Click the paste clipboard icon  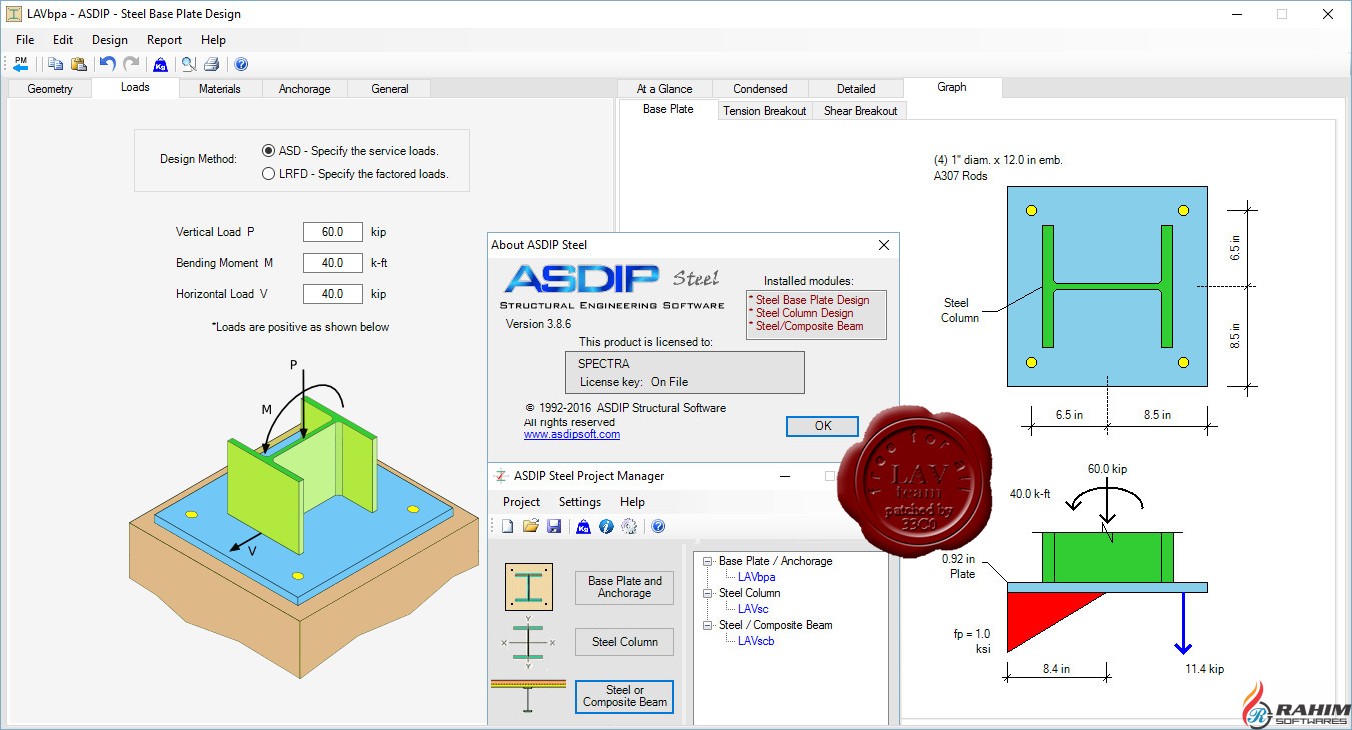point(79,64)
